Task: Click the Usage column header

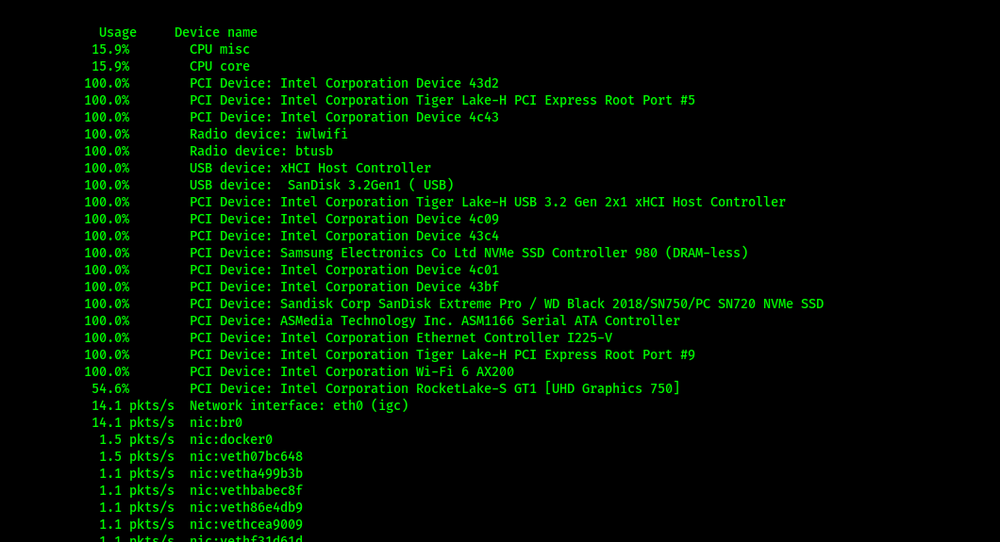Action: click(x=117, y=33)
